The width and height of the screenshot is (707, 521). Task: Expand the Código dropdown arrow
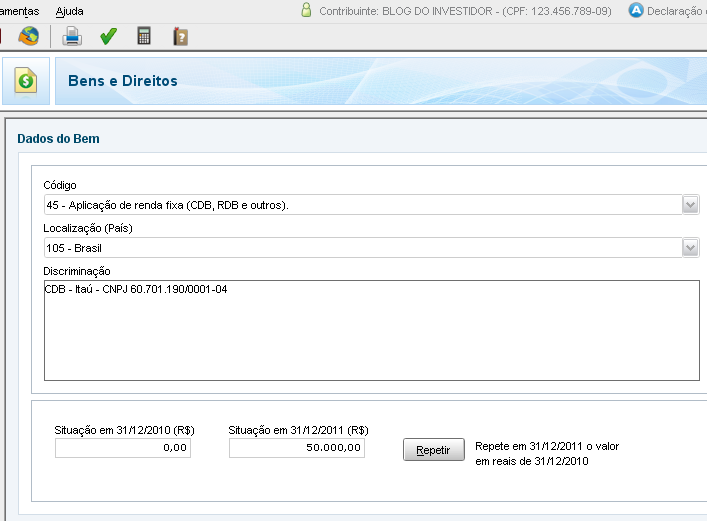pyautogui.click(x=690, y=205)
